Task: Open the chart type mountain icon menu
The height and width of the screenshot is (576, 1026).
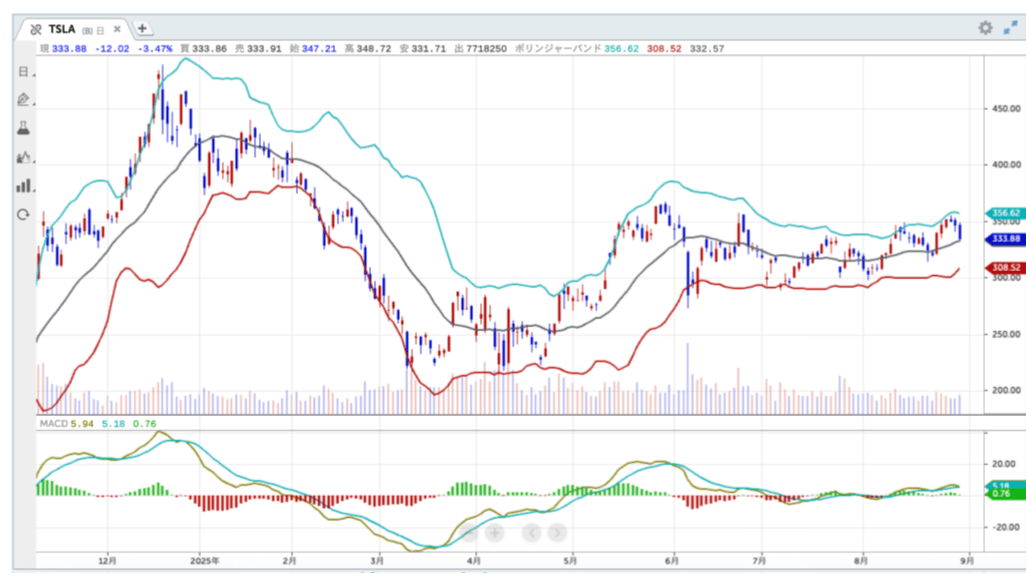Action: pos(23,157)
